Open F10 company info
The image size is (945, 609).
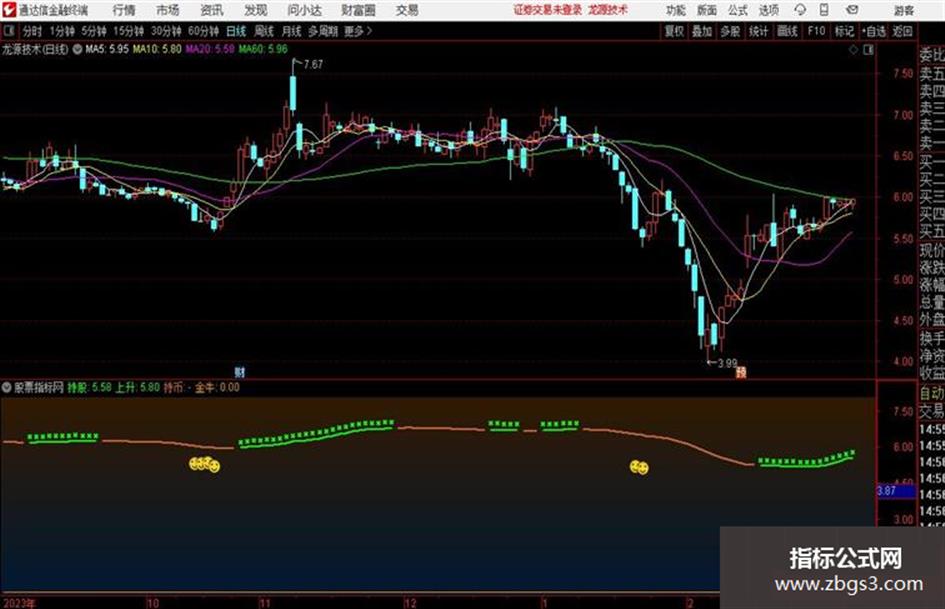click(x=816, y=31)
